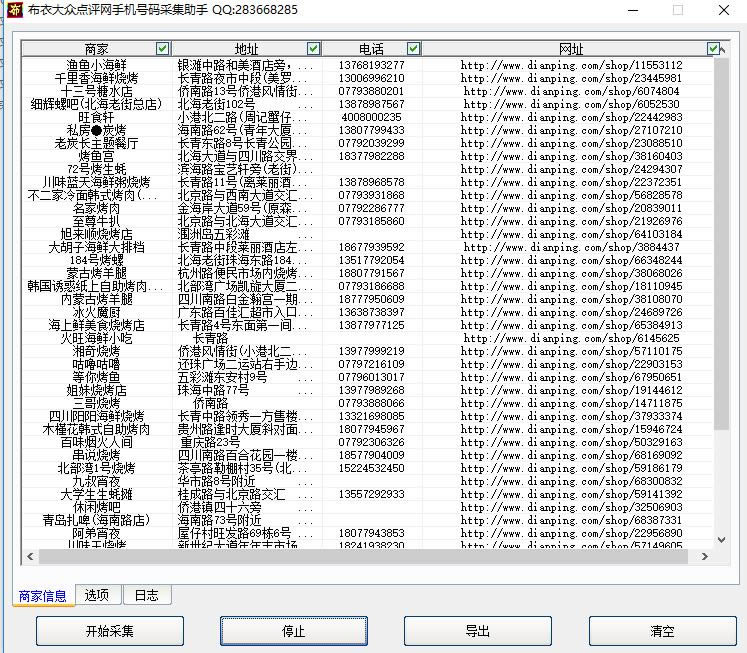747x653 pixels.
Task: Toggle the 商家 column checkbox
Action: [162, 48]
